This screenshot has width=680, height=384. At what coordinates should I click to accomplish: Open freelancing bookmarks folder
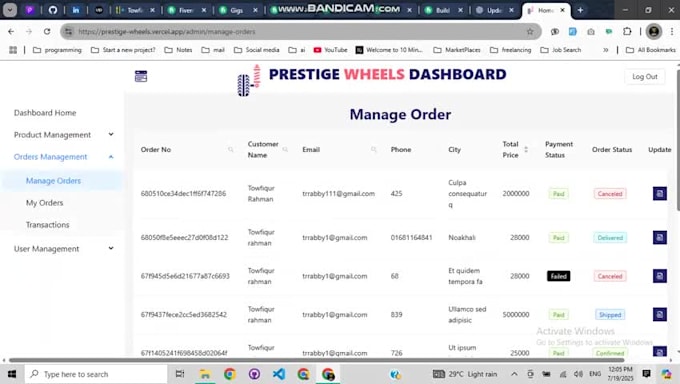(510, 50)
